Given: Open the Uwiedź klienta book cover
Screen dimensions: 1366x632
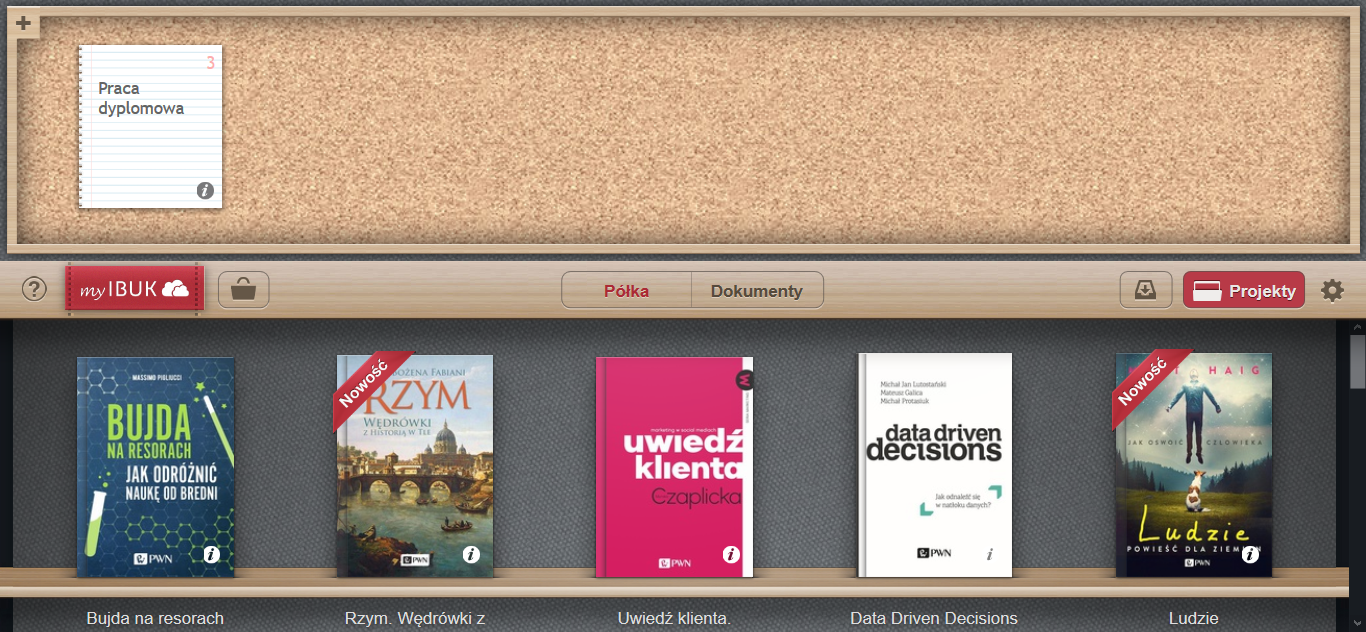Looking at the screenshot, I should click(x=674, y=467).
